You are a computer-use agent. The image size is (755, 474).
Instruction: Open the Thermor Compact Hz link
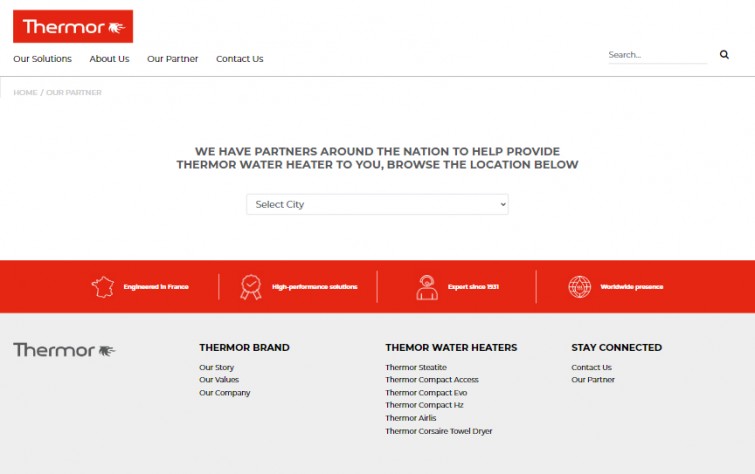click(424, 405)
